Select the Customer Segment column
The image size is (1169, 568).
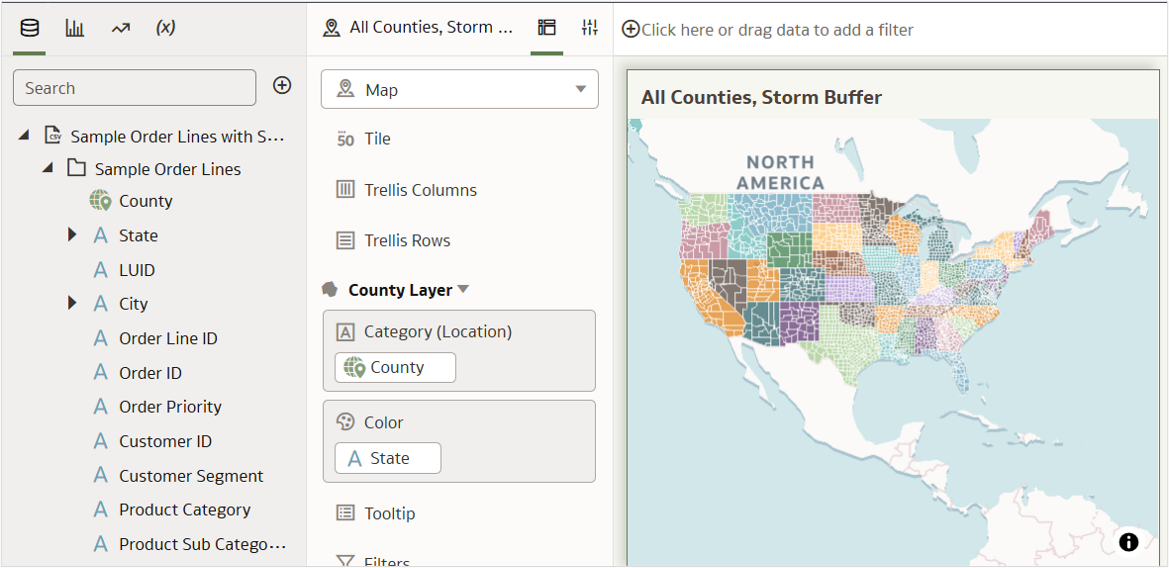(x=191, y=476)
